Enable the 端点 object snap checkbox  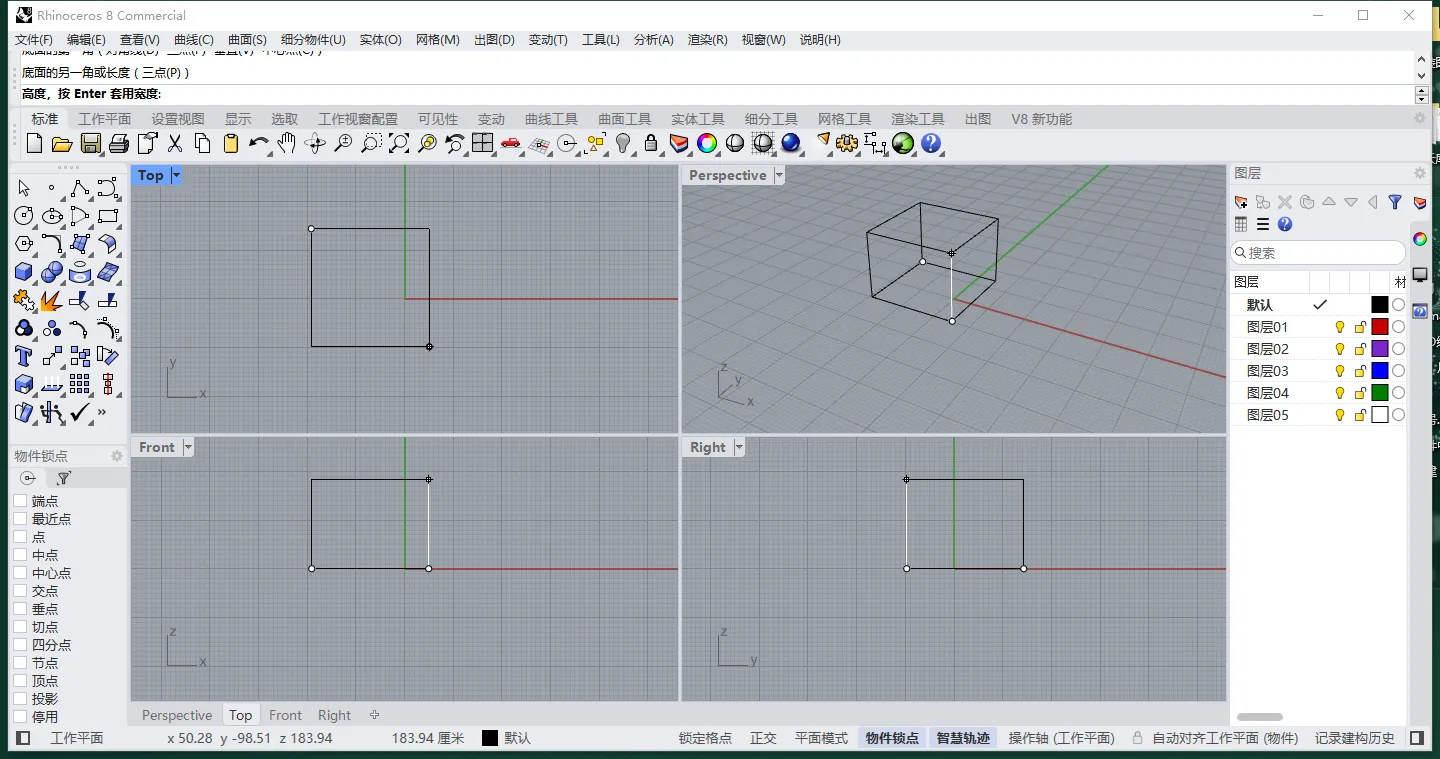[x=20, y=501]
